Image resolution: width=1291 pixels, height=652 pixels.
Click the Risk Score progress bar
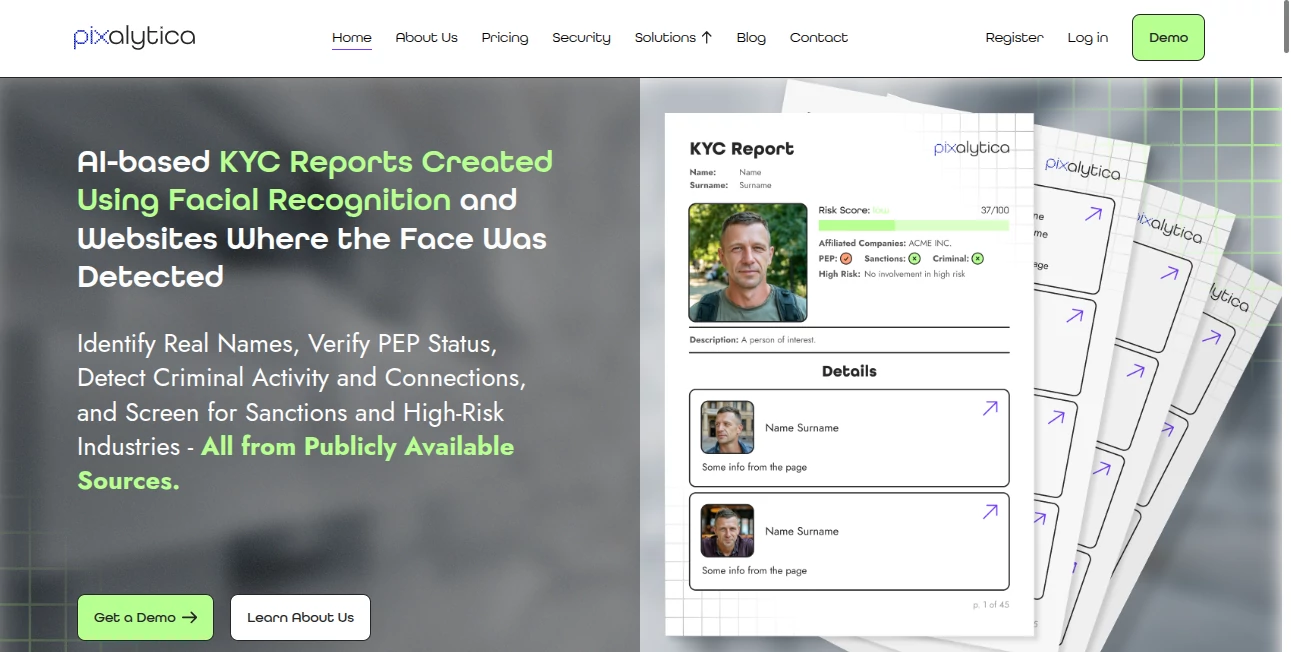pyautogui.click(x=913, y=226)
